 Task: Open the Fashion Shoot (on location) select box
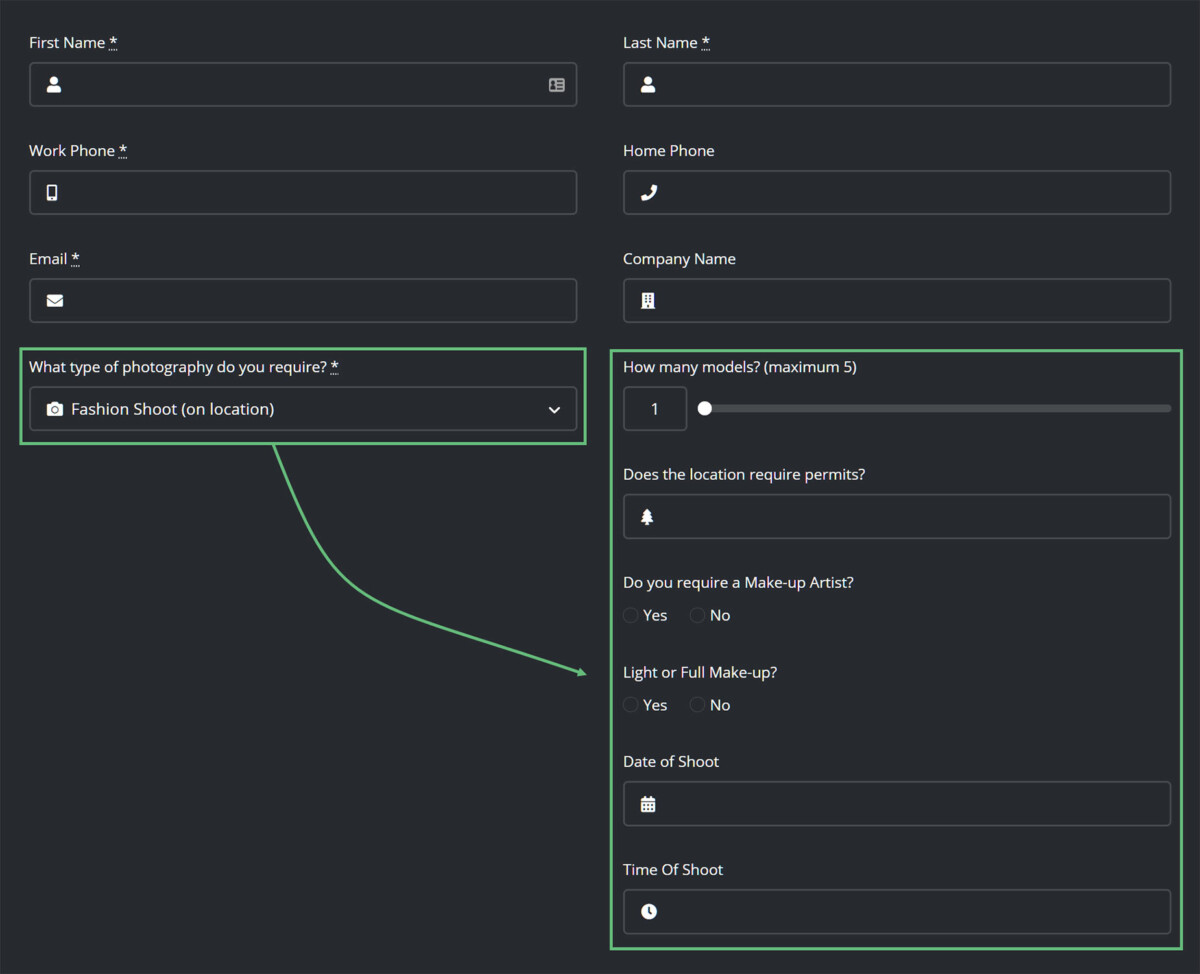point(303,409)
